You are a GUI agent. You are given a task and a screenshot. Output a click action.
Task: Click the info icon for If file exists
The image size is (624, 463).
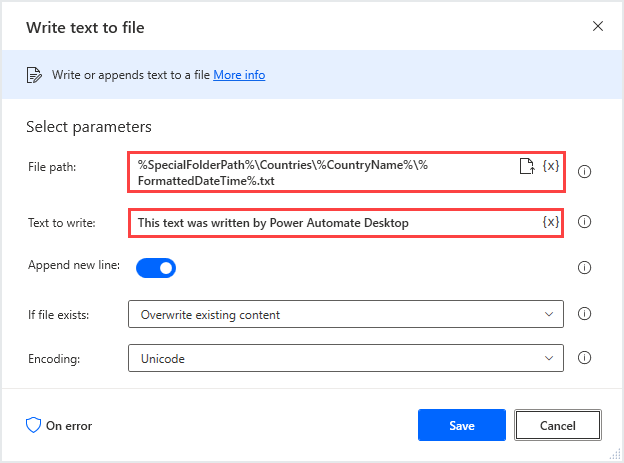click(585, 314)
